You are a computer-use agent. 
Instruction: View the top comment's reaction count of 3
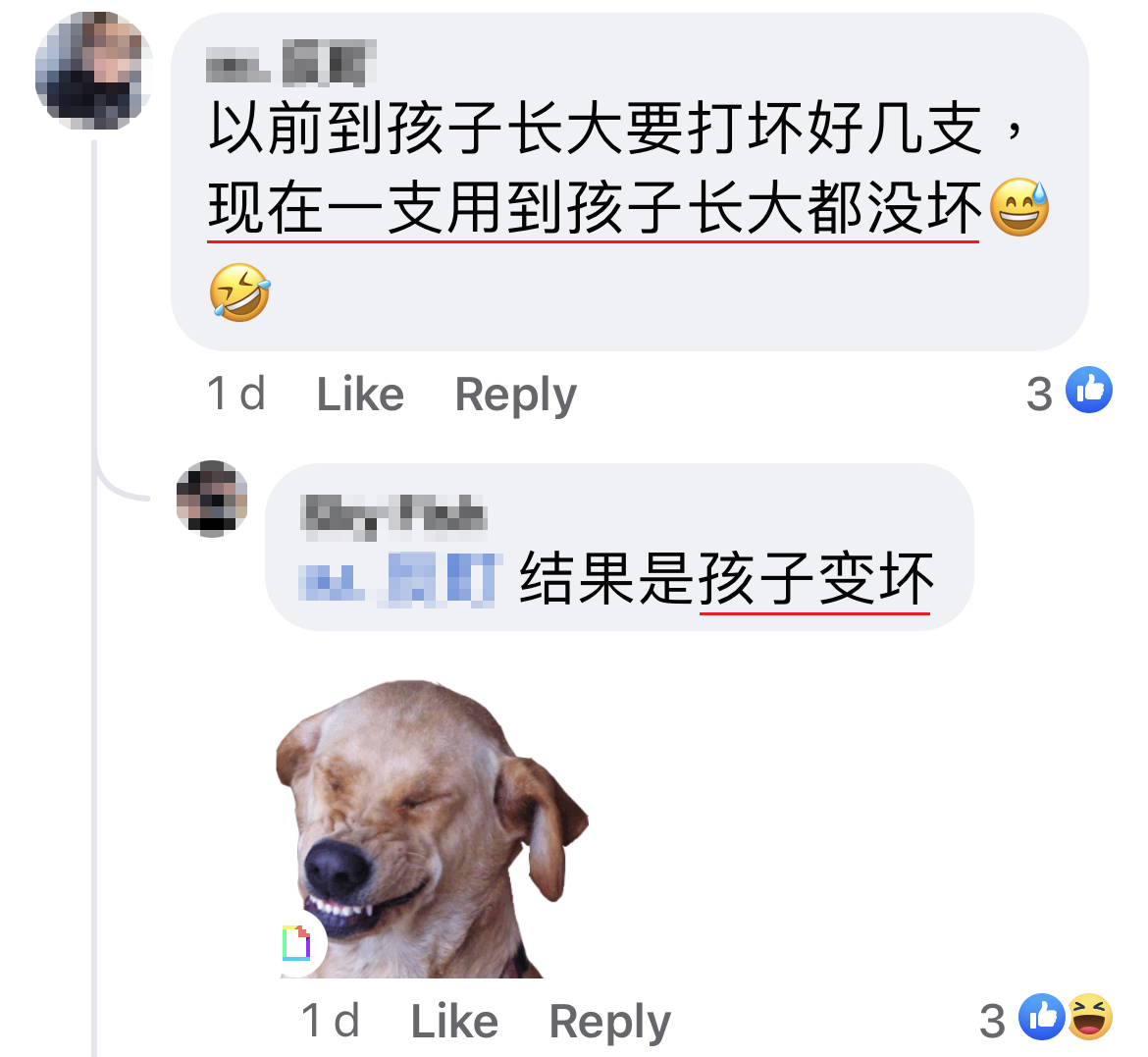tap(1039, 395)
